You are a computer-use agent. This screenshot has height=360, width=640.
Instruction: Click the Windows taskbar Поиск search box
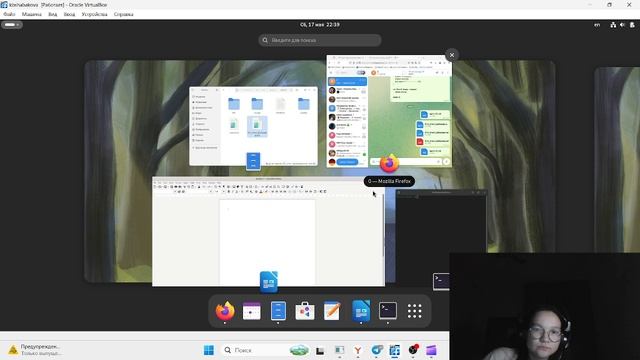[x=266, y=350]
